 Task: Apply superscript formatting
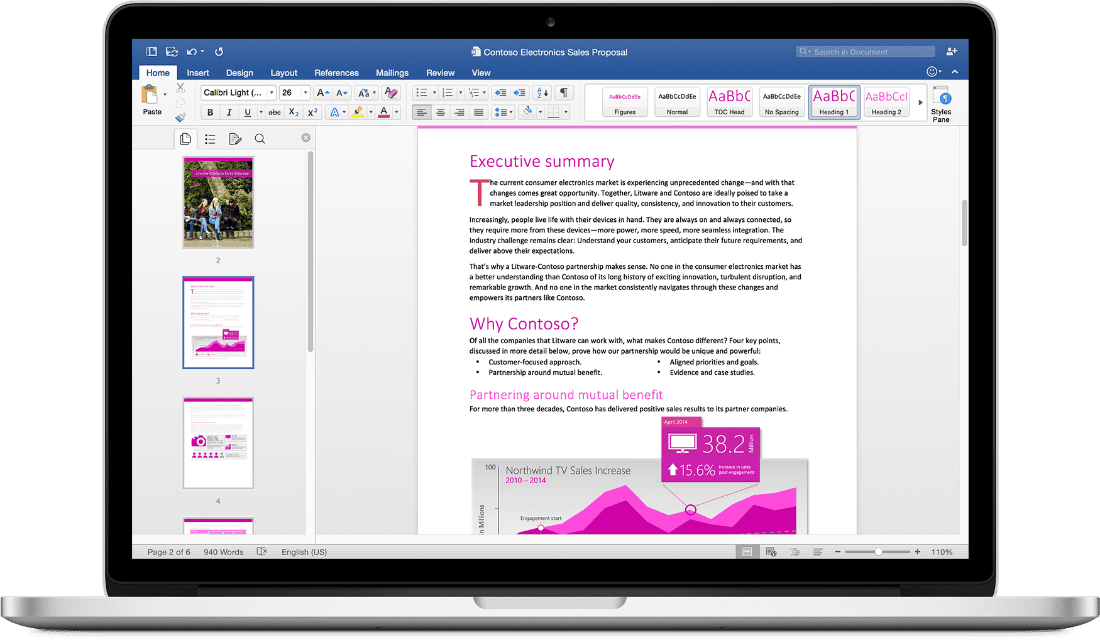(313, 112)
